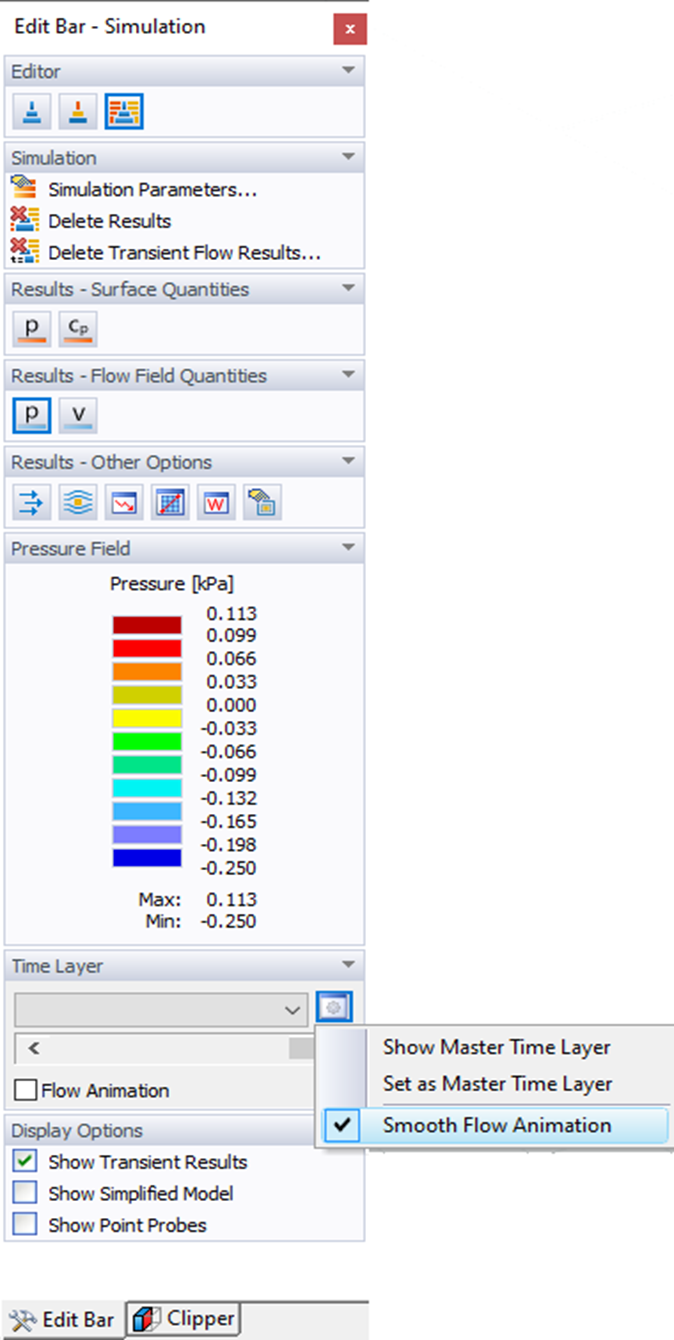This screenshot has height=1340, width=674.
Task: Click the Min: -0.250 value
Action: [x=229, y=921]
